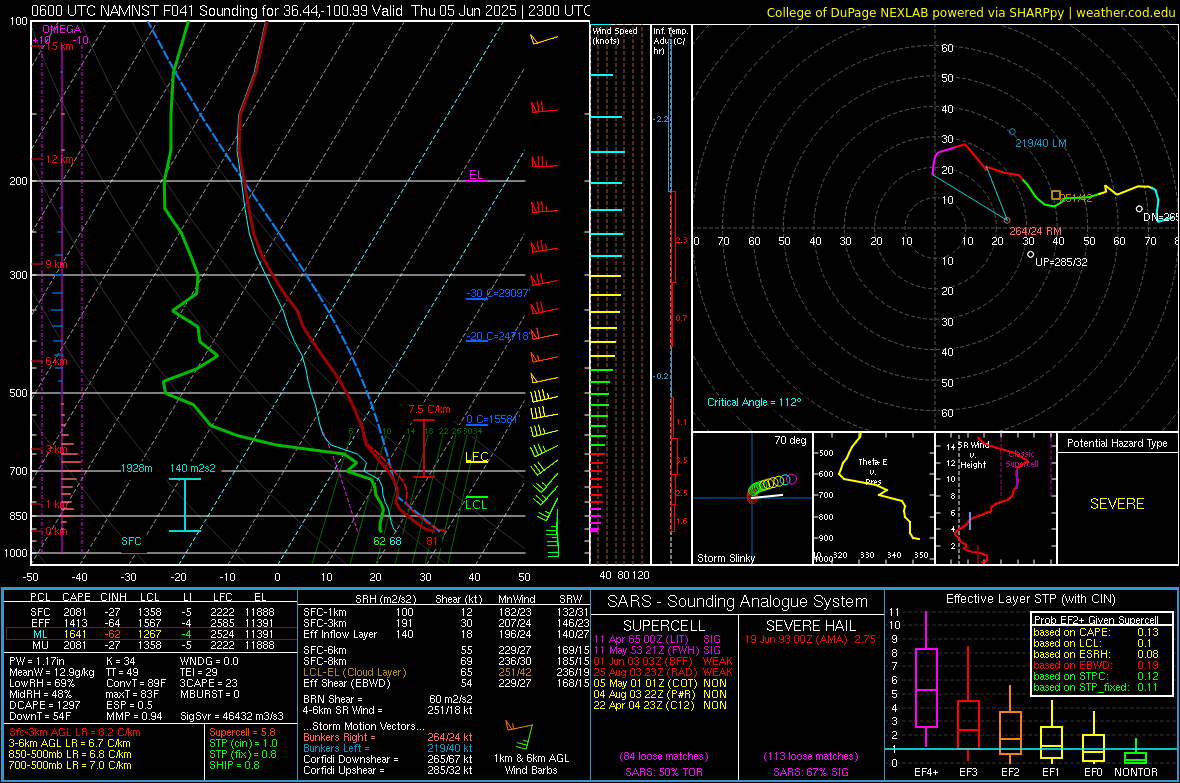Select the MU parcel row

coord(151,644)
